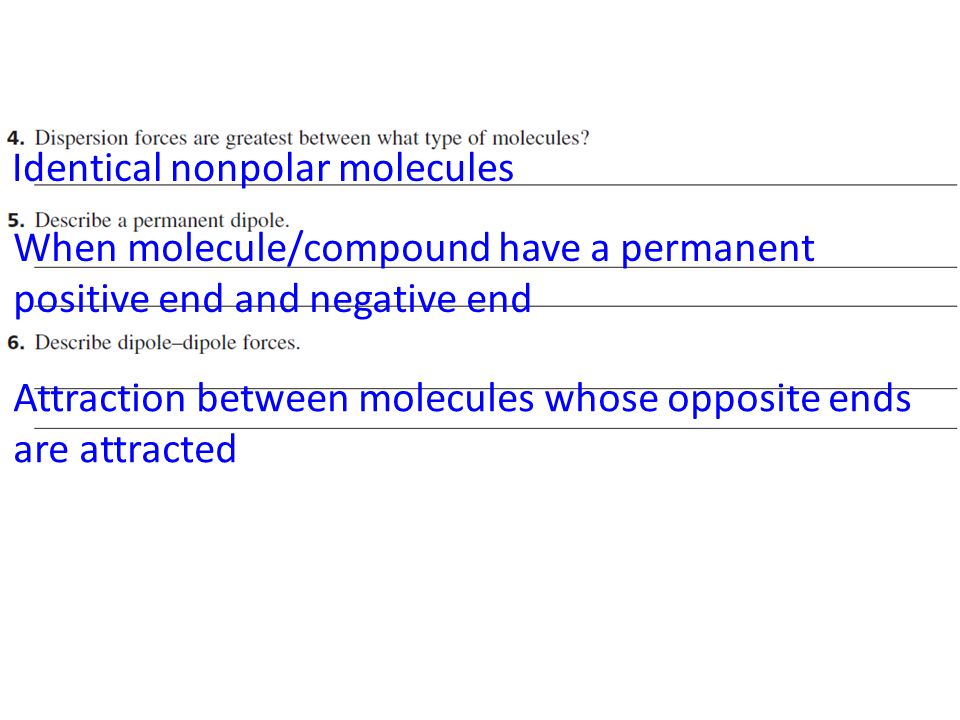Select the 'Identical nonpolar molecules' answer
This screenshot has height=720, width=960.
coord(263,168)
